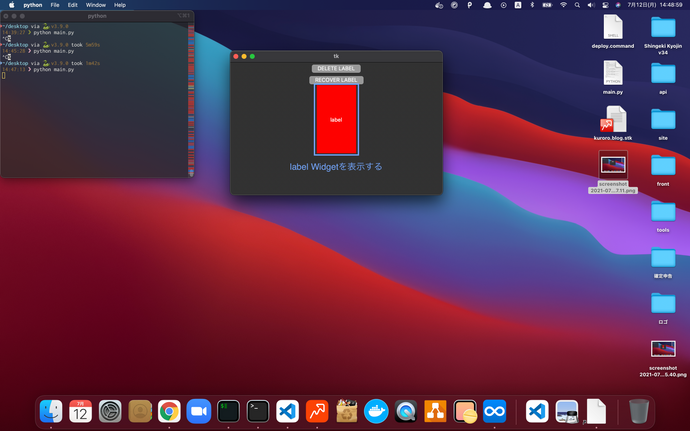Open the File menu
Screen dimensions: 690x431
55,5
